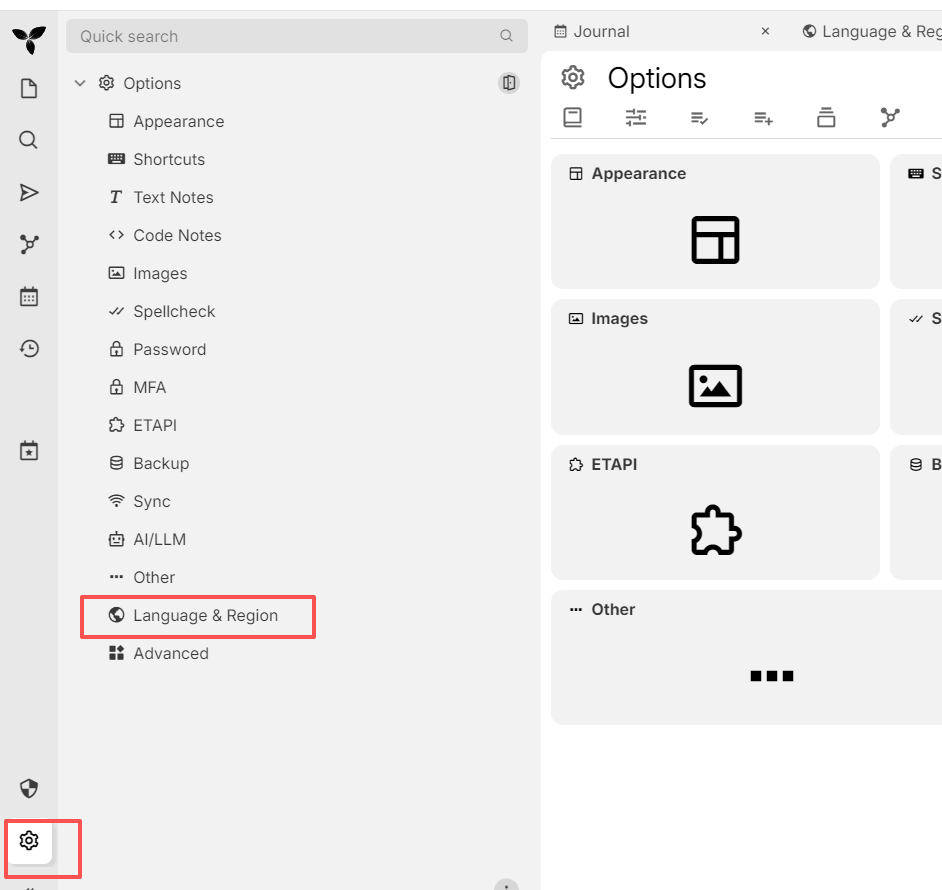Click the jump-to-note arrow icon in launcher

(x=29, y=192)
